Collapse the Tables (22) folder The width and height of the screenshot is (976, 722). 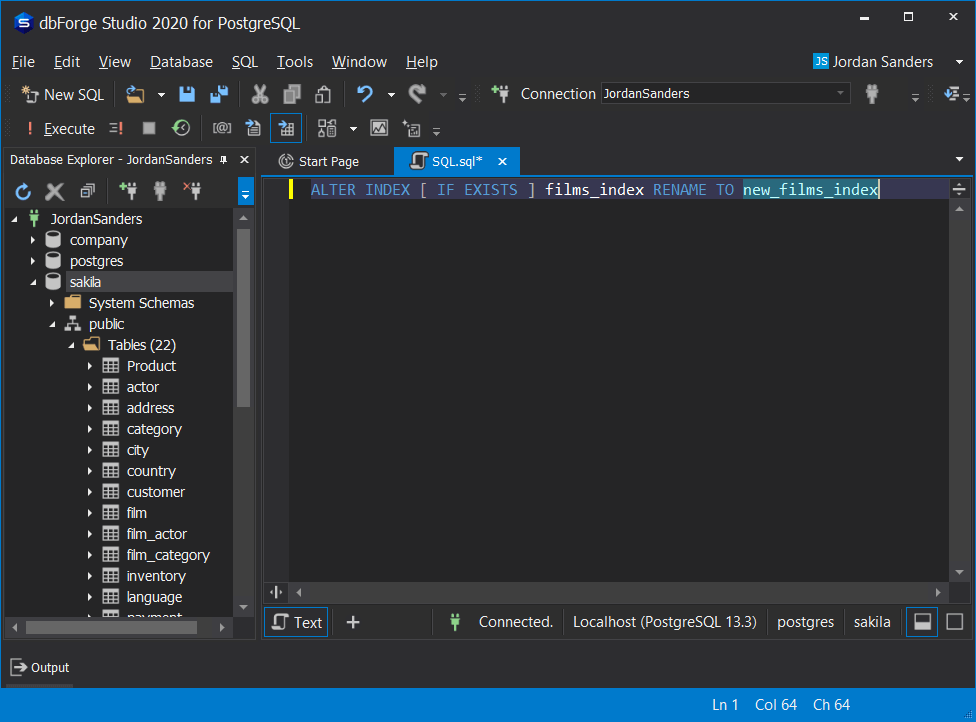[x=71, y=345]
